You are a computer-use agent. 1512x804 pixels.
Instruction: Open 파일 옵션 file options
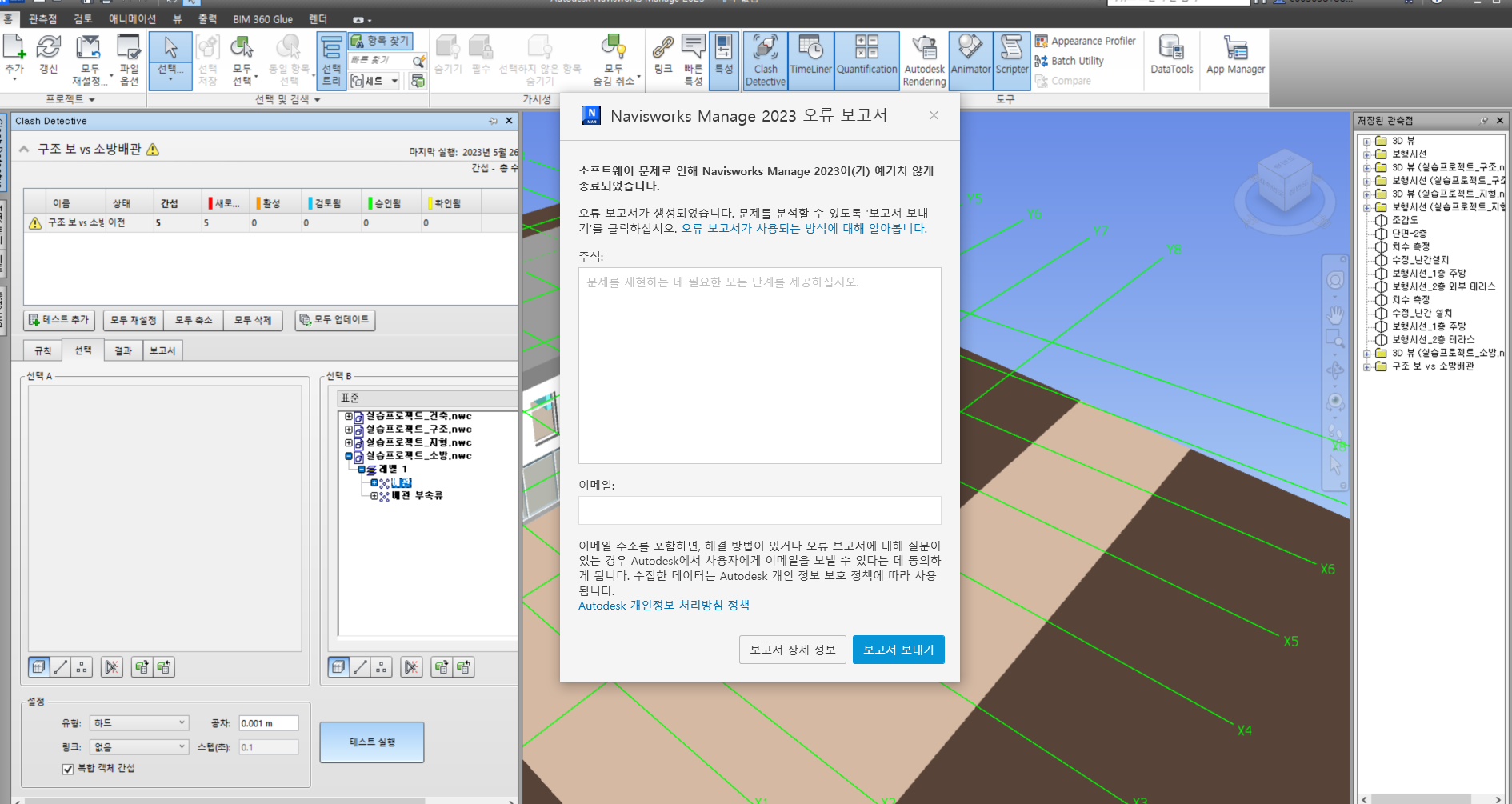(x=129, y=60)
